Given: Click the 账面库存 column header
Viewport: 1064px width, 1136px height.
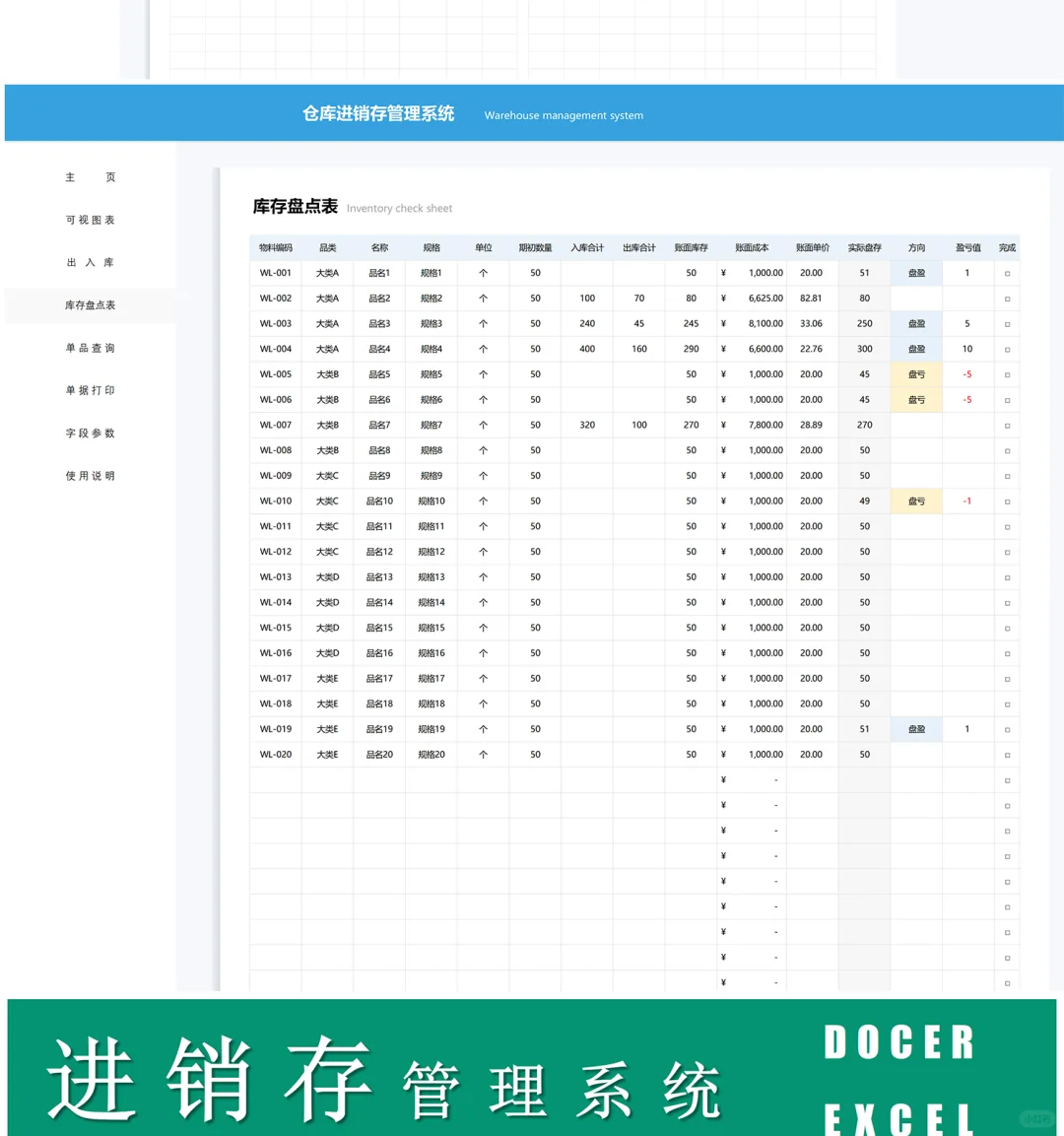Looking at the screenshot, I should click(x=691, y=247).
